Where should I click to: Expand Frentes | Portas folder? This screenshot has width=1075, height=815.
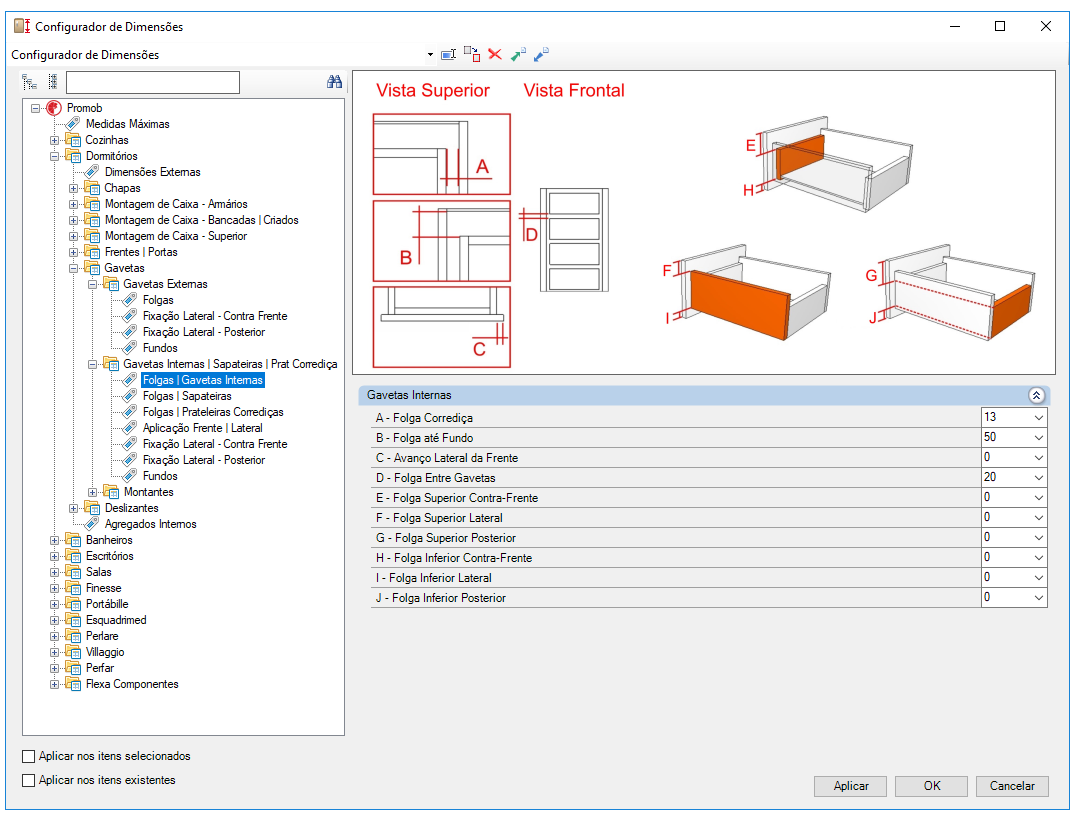(x=73, y=252)
